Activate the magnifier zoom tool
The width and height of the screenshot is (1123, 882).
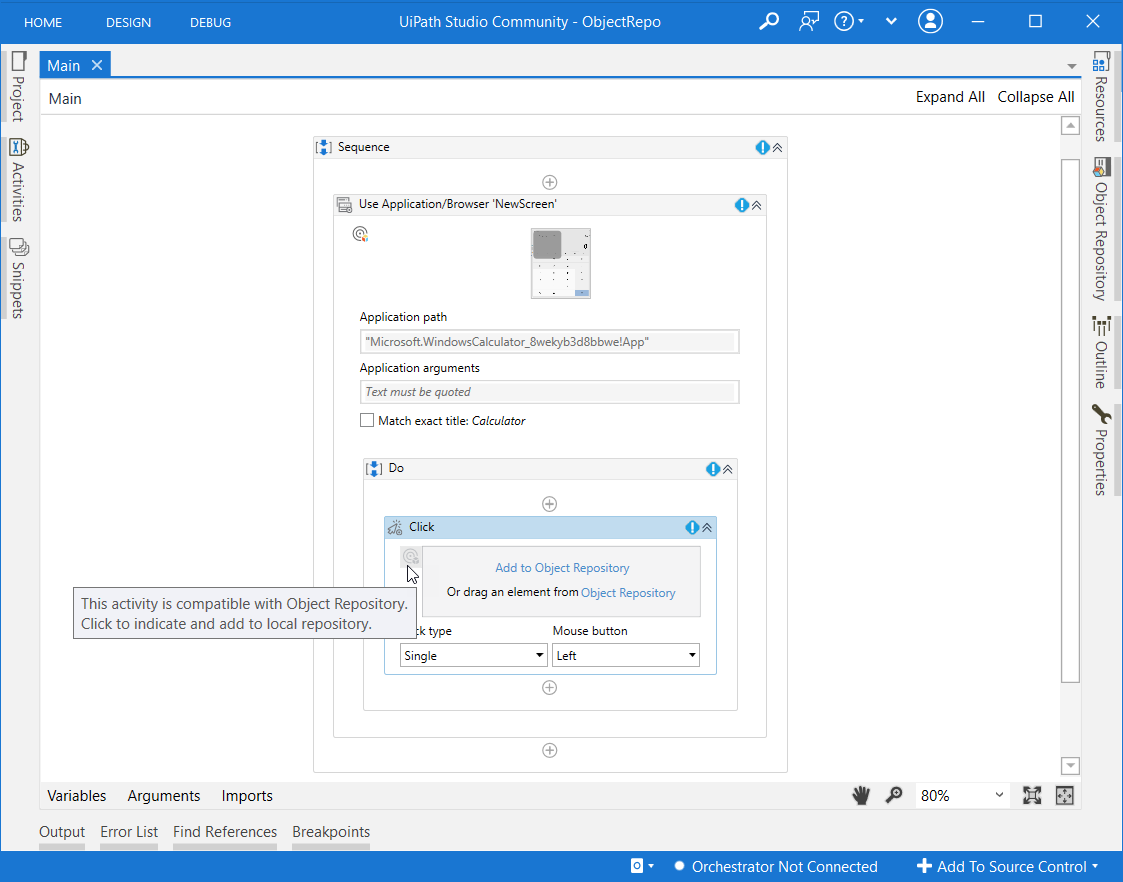(894, 795)
